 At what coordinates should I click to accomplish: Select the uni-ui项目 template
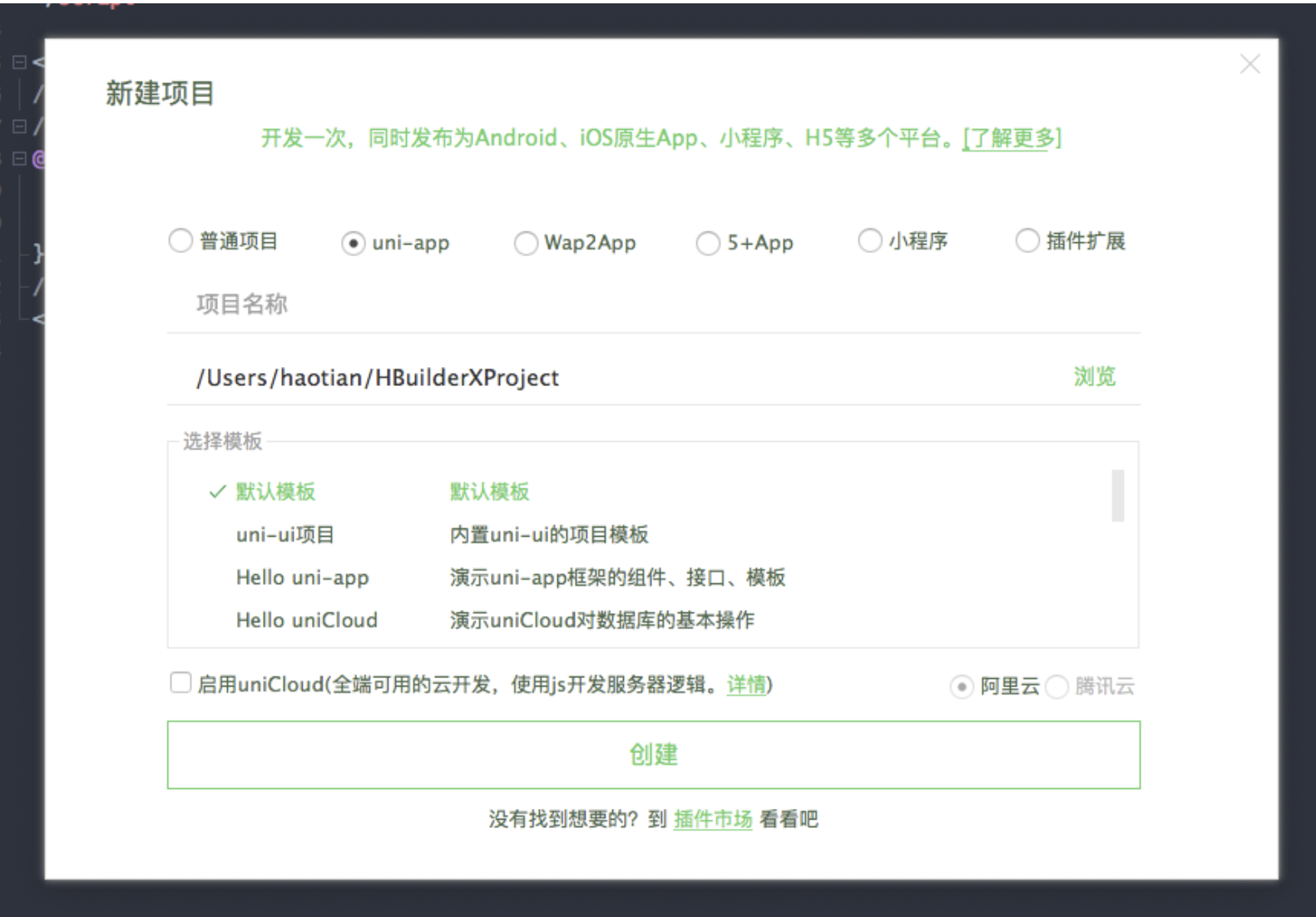[x=285, y=534]
